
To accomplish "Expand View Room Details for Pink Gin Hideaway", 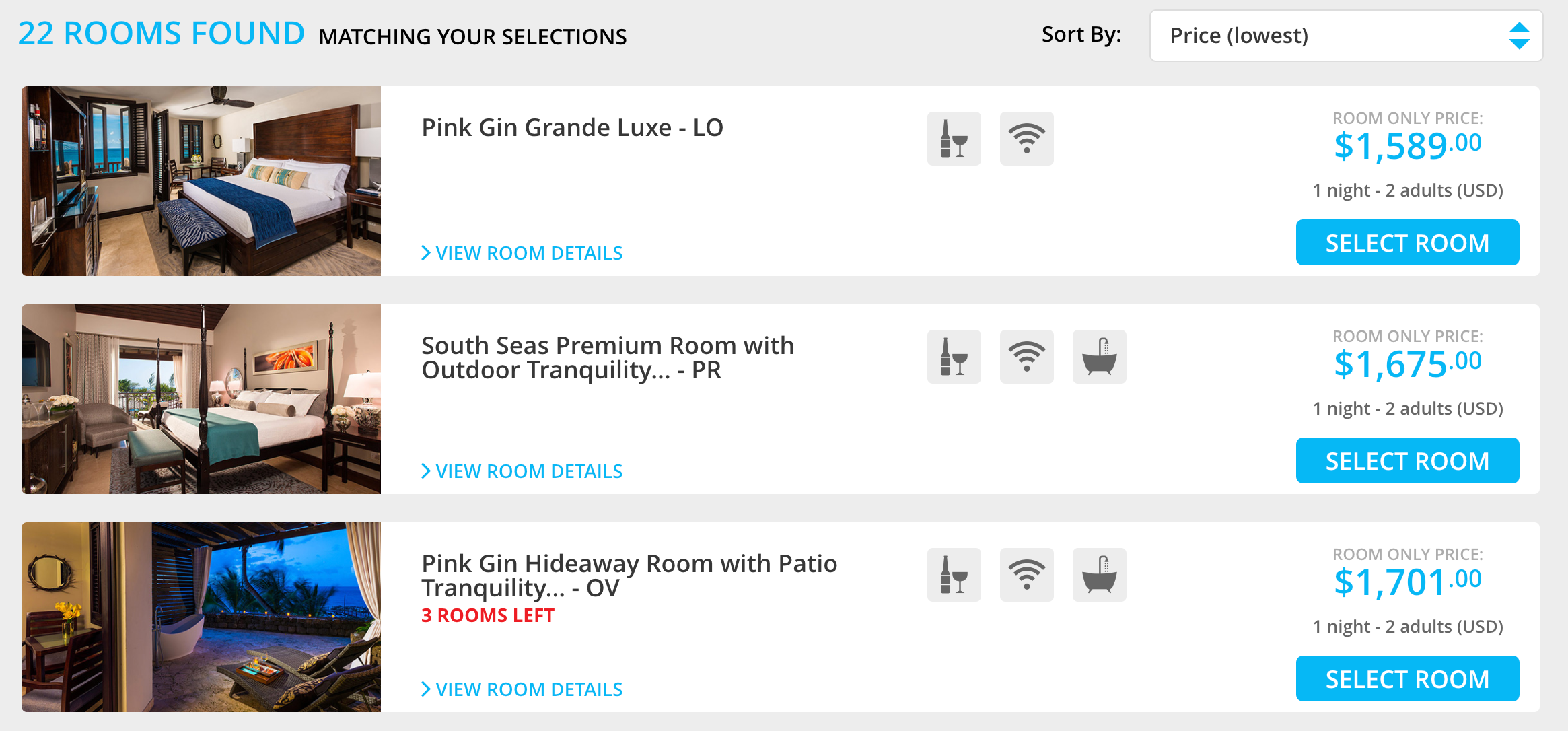I will pos(522,689).
